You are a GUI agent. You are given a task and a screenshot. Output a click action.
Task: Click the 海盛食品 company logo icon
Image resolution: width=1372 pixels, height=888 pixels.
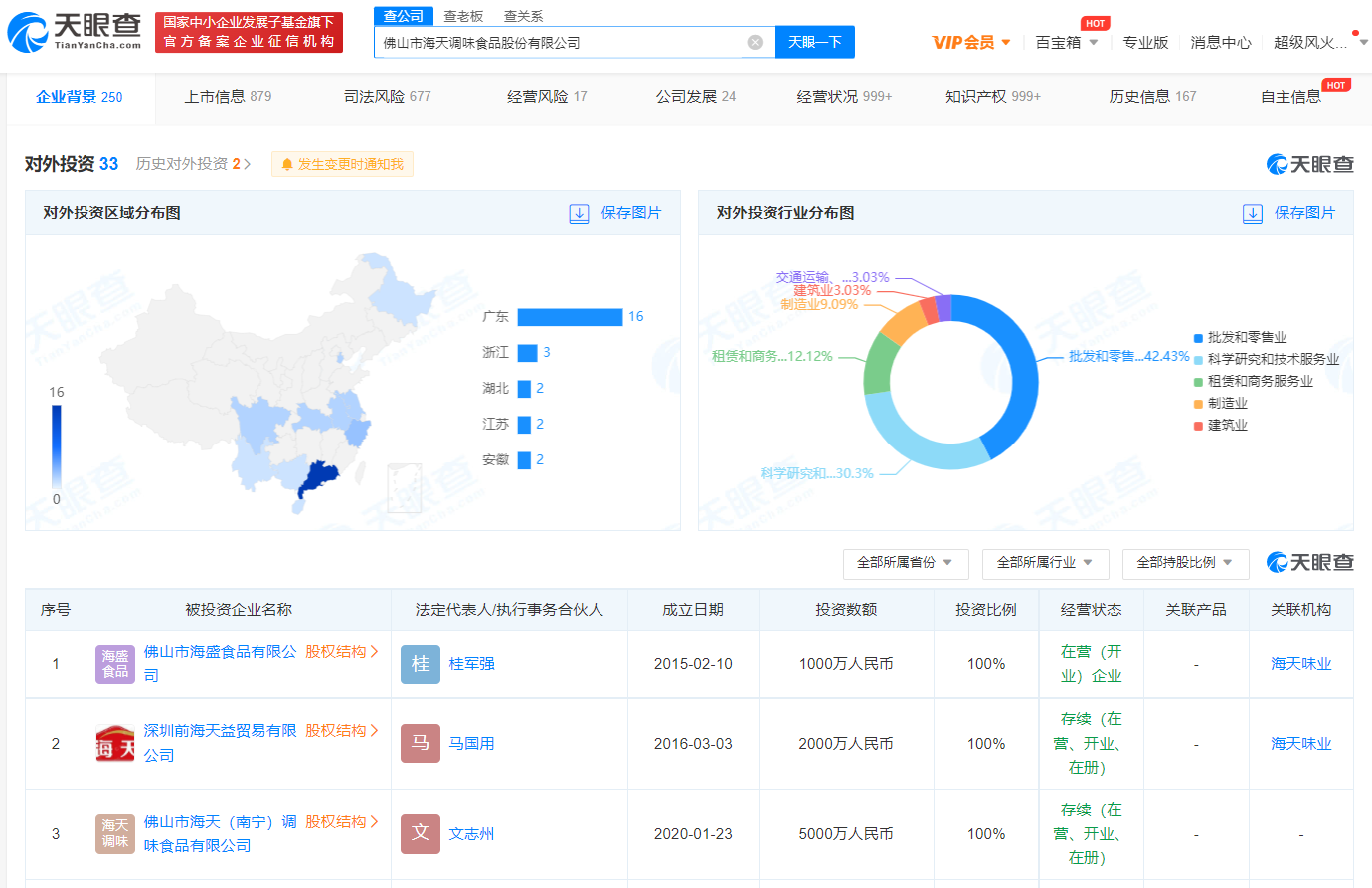click(x=115, y=664)
